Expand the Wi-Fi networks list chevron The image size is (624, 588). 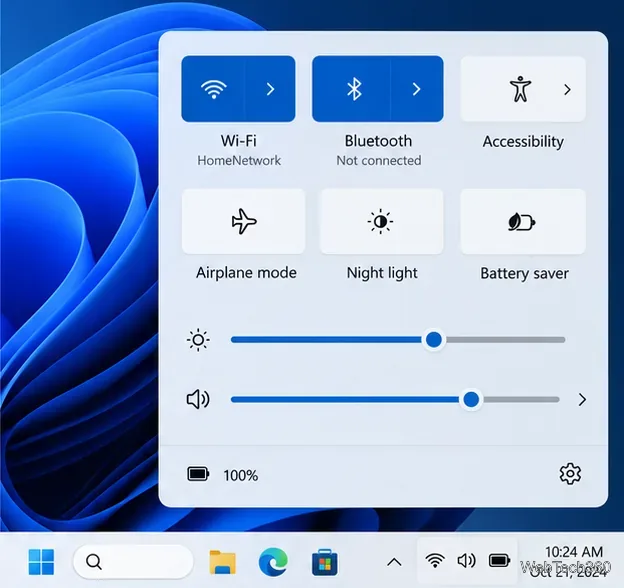pos(271,89)
